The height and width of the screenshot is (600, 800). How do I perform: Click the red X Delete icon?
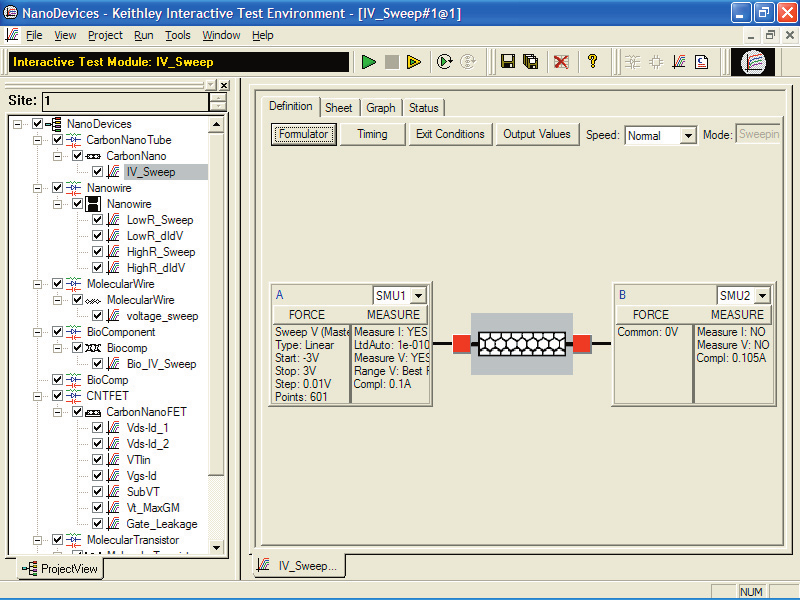coord(562,62)
